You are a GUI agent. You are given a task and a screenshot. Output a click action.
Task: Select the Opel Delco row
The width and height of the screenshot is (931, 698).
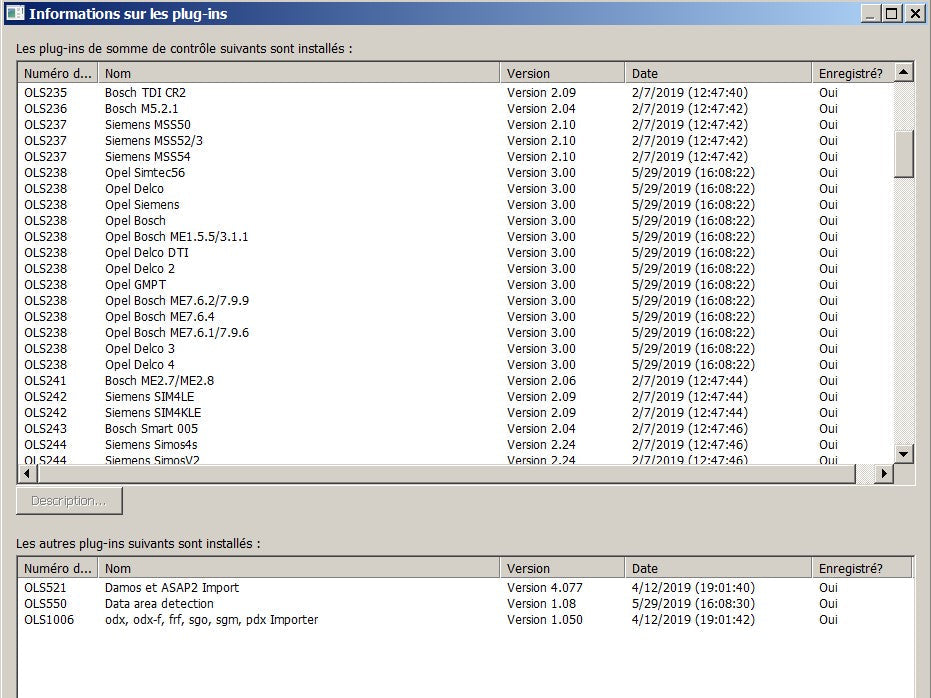[x=455, y=189]
